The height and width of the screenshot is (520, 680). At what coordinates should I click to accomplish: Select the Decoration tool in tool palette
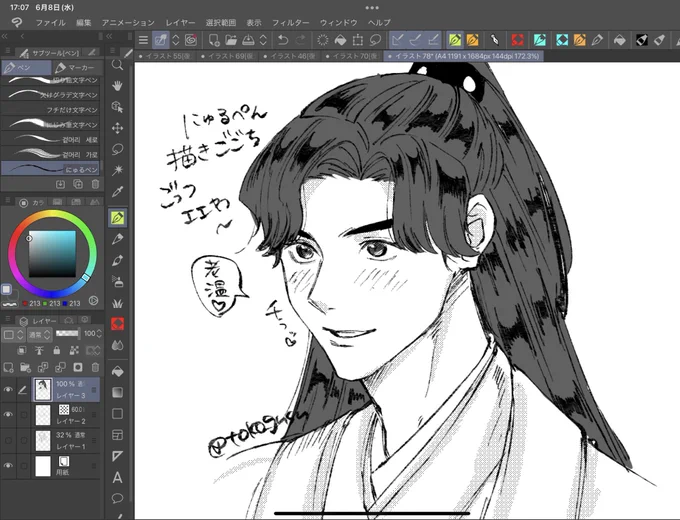pyautogui.click(x=117, y=303)
